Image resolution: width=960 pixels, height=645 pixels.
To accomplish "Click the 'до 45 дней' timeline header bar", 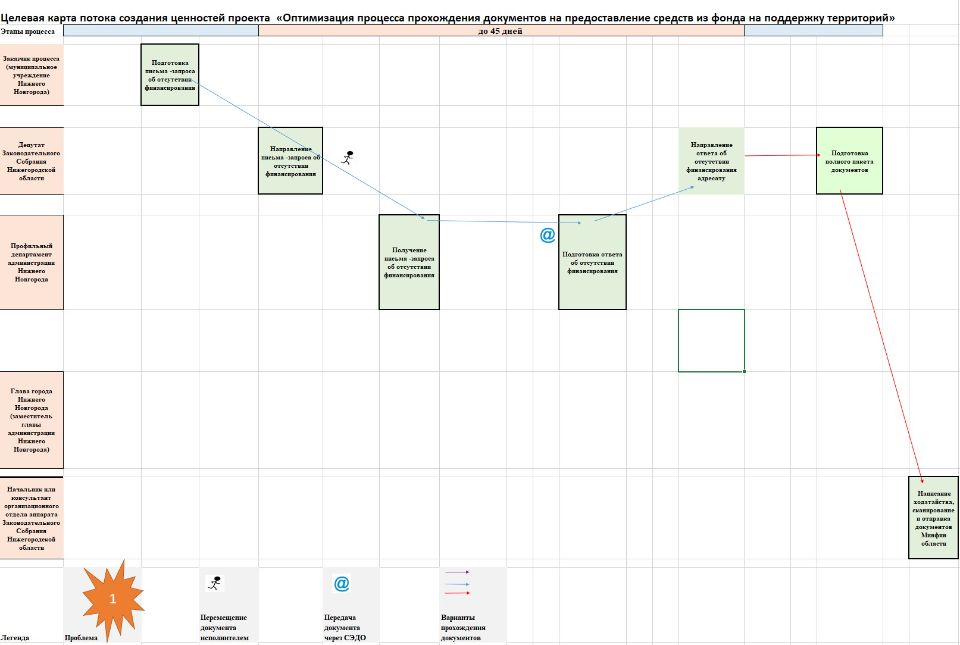I will point(500,31).
